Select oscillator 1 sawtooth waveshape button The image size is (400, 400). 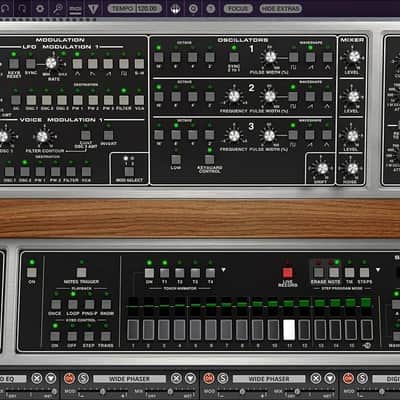(310, 57)
